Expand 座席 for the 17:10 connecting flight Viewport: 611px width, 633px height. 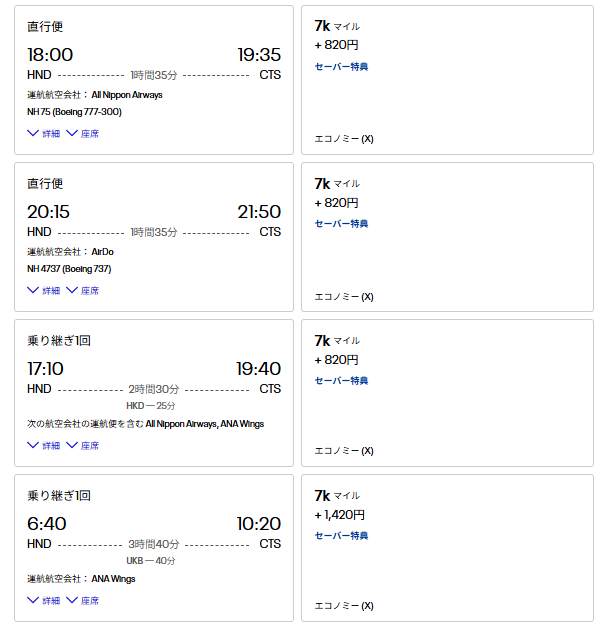point(83,445)
